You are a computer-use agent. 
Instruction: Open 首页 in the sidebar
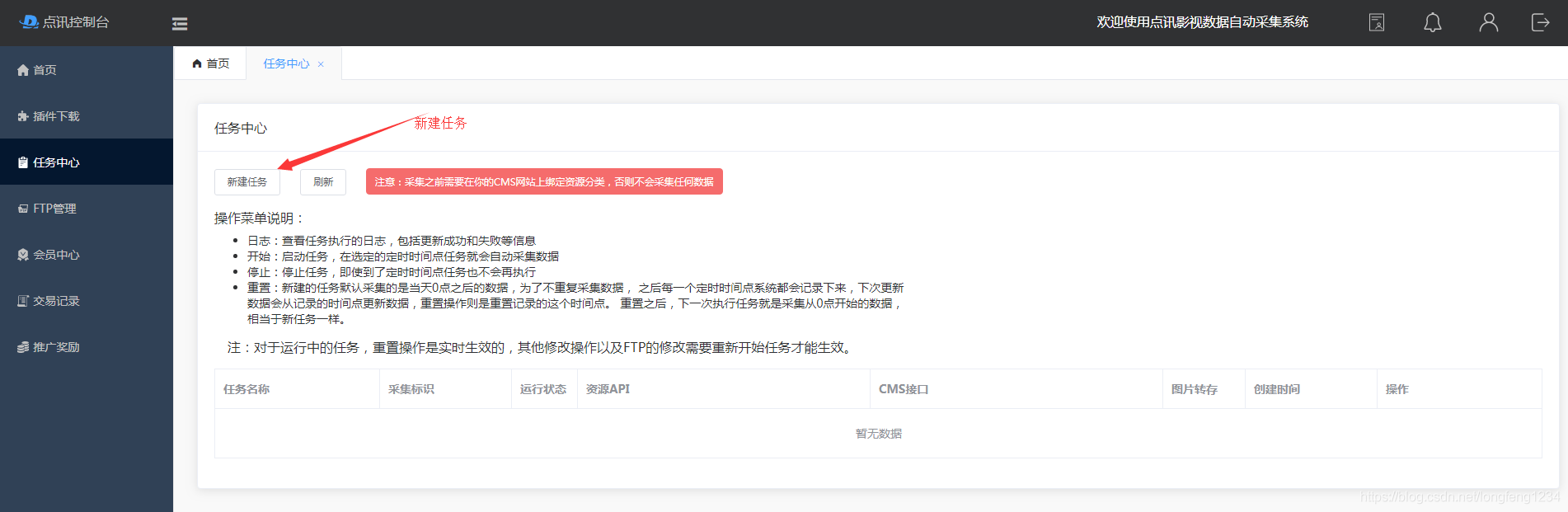45,70
